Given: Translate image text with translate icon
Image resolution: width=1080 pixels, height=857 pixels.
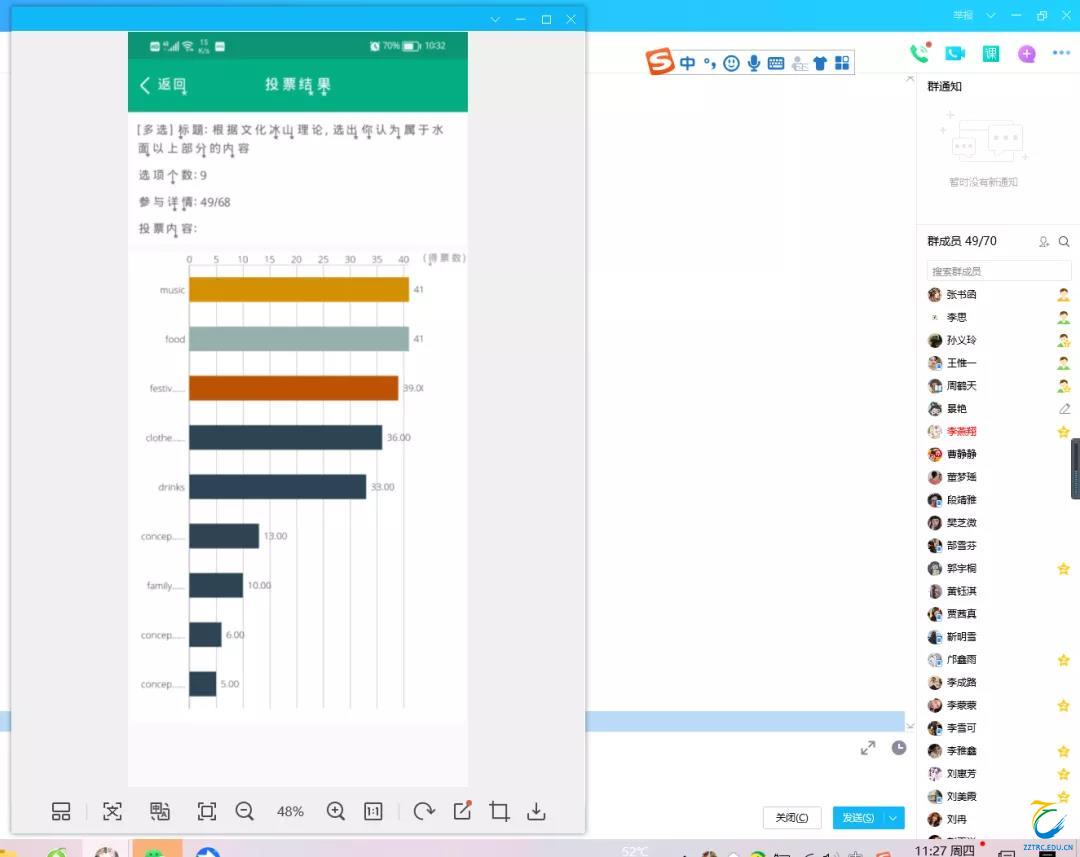Looking at the screenshot, I should tap(159, 811).
